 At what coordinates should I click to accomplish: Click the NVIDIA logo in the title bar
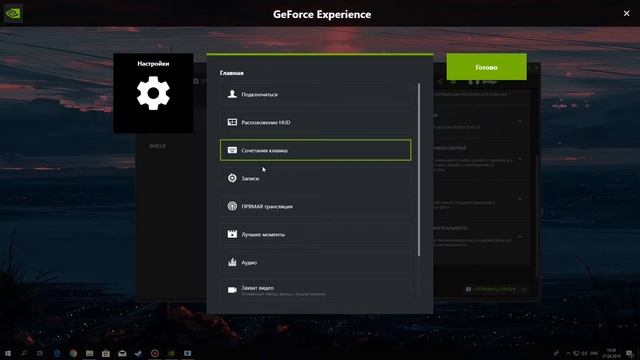pos(13,13)
